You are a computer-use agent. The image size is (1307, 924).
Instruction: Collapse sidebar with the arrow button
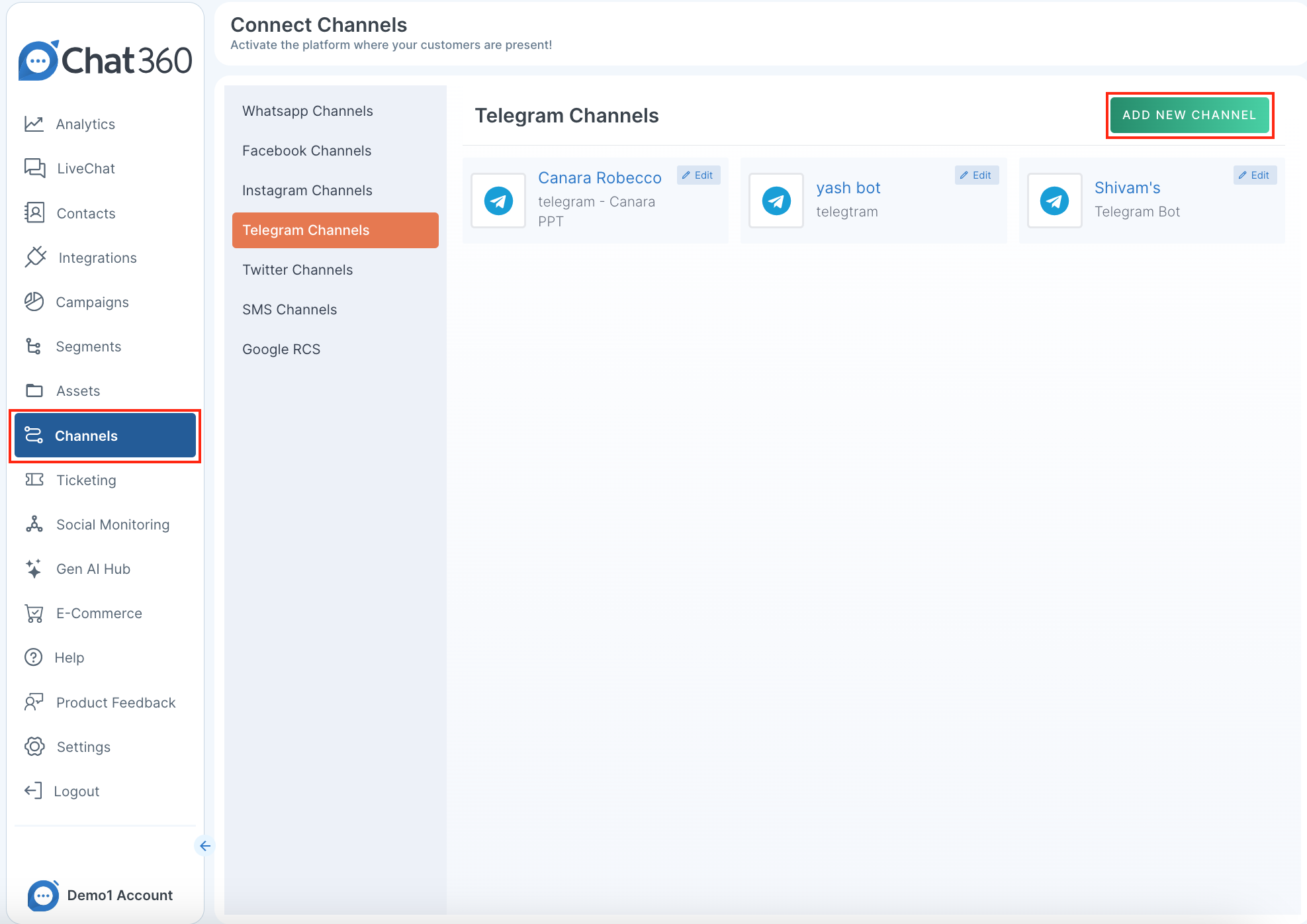[x=205, y=846]
